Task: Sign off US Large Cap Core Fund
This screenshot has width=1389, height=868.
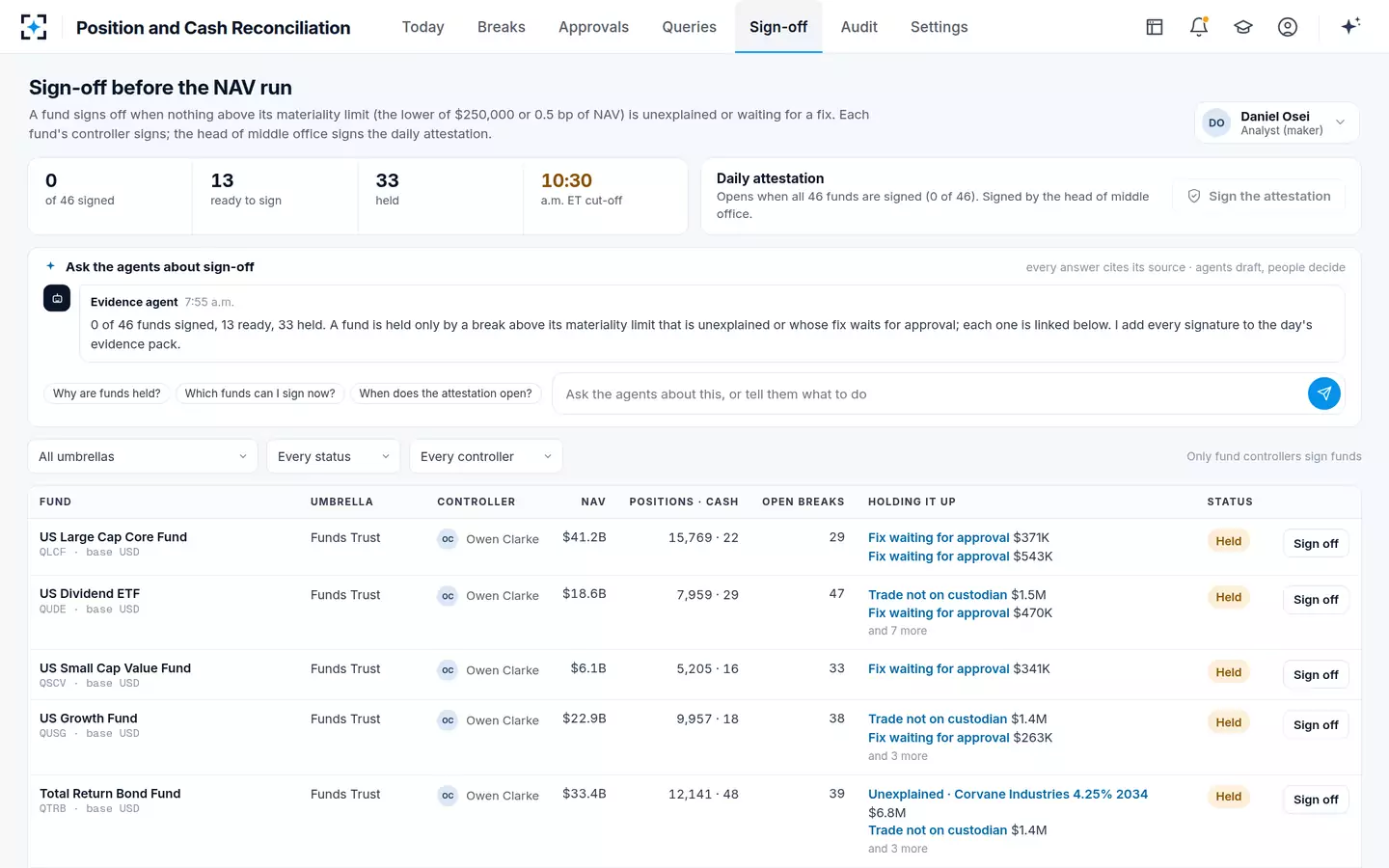Action: click(x=1316, y=543)
